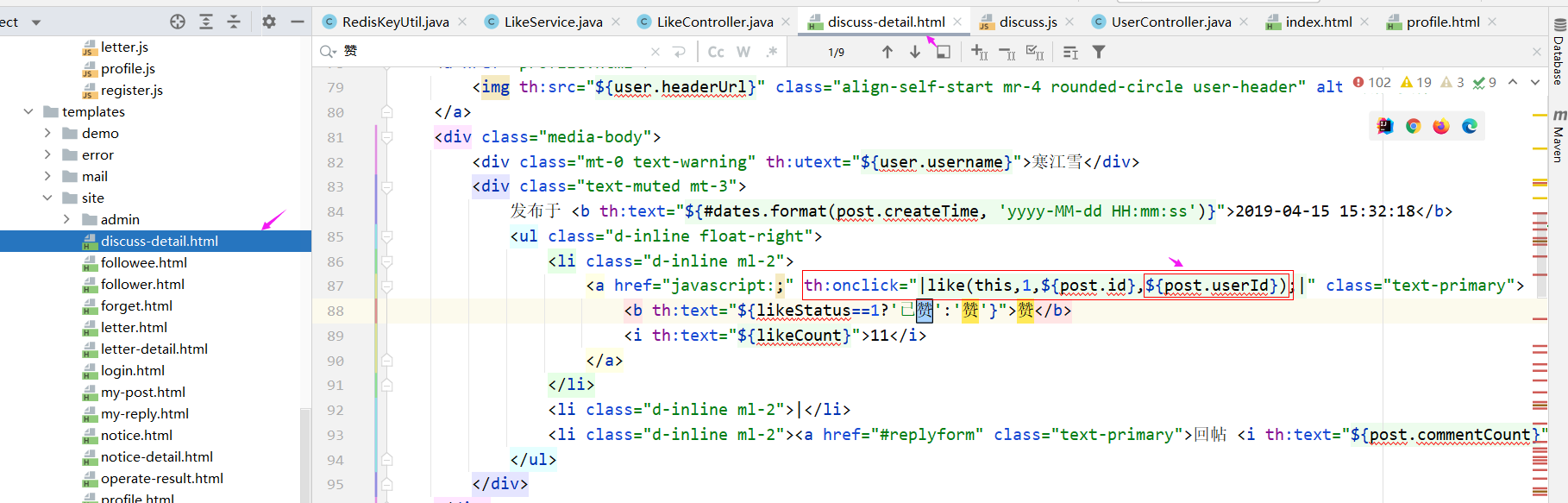Open the Database tool window
Viewport: 1568px width, 503px height.
[1559, 52]
